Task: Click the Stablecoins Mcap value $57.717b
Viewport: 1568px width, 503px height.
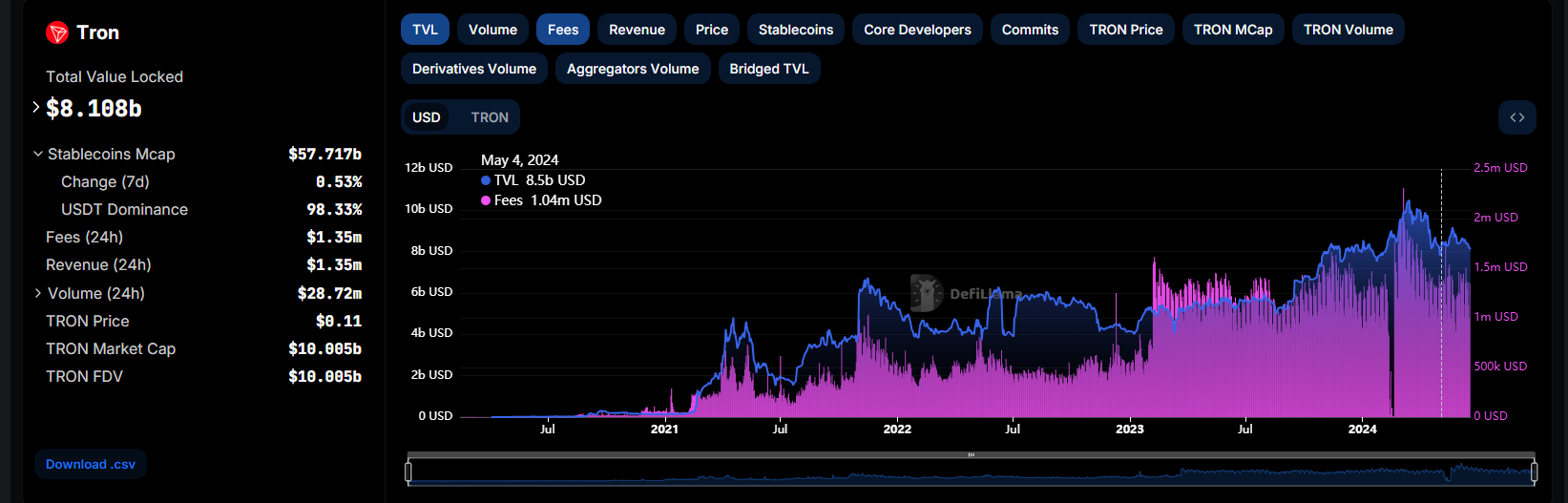Action: click(x=324, y=154)
